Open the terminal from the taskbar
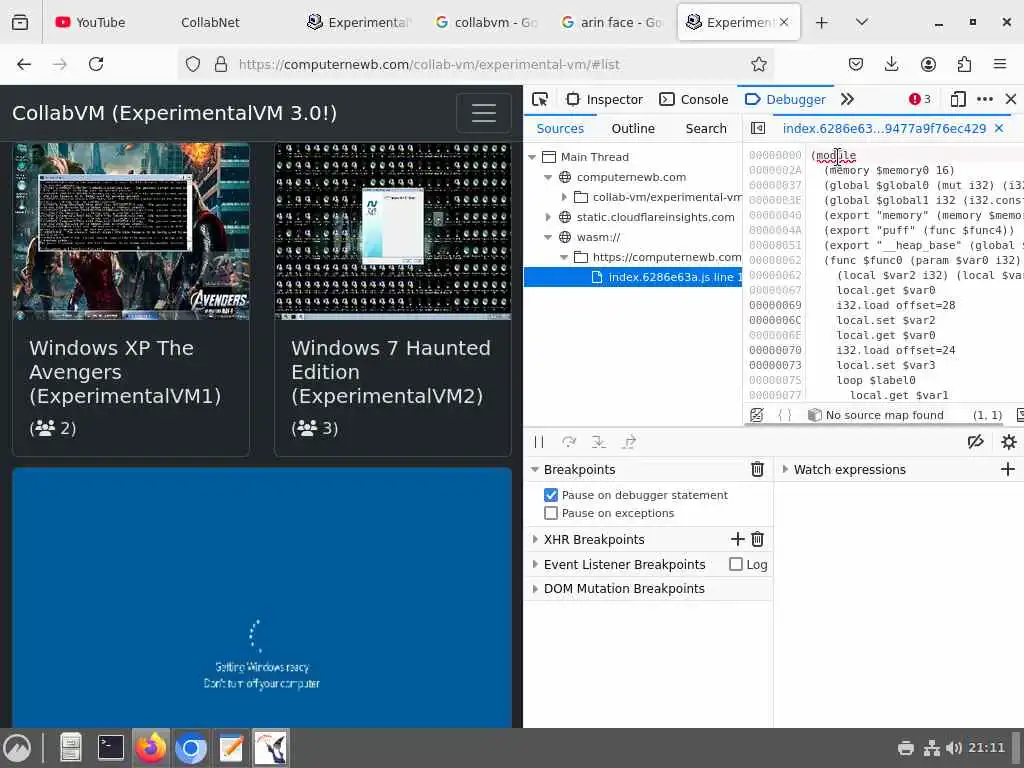1024x768 pixels. point(110,748)
